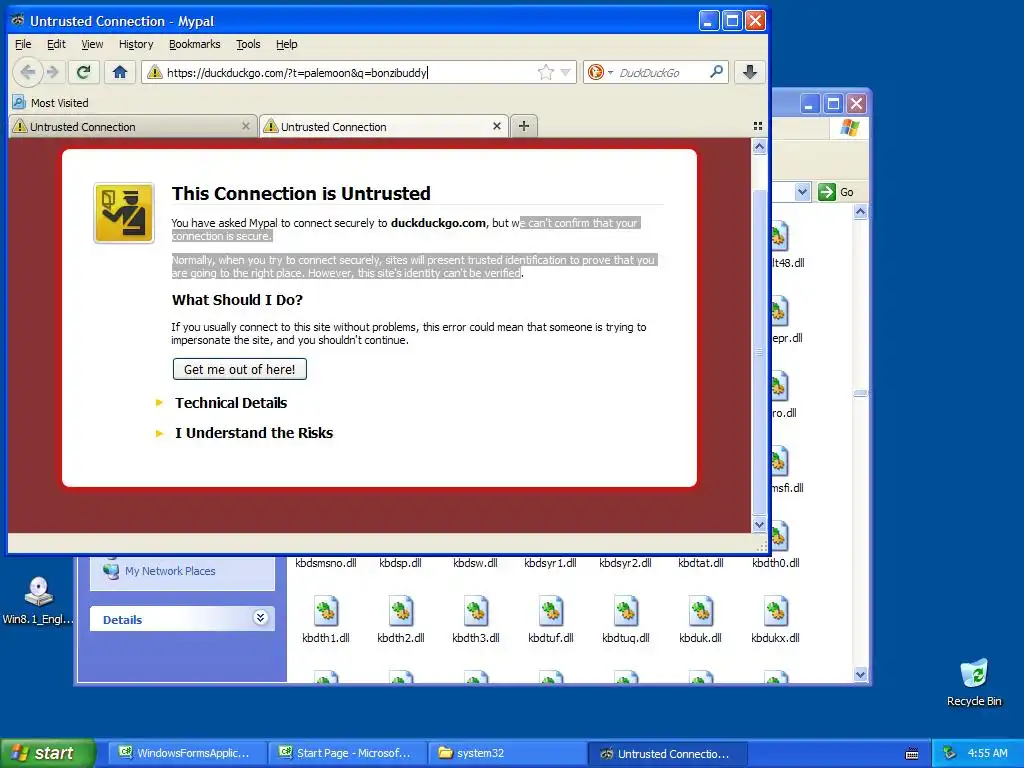Select the kbdsw.dll file name
Image resolution: width=1024 pixels, height=768 pixels.
coord(475,563)
